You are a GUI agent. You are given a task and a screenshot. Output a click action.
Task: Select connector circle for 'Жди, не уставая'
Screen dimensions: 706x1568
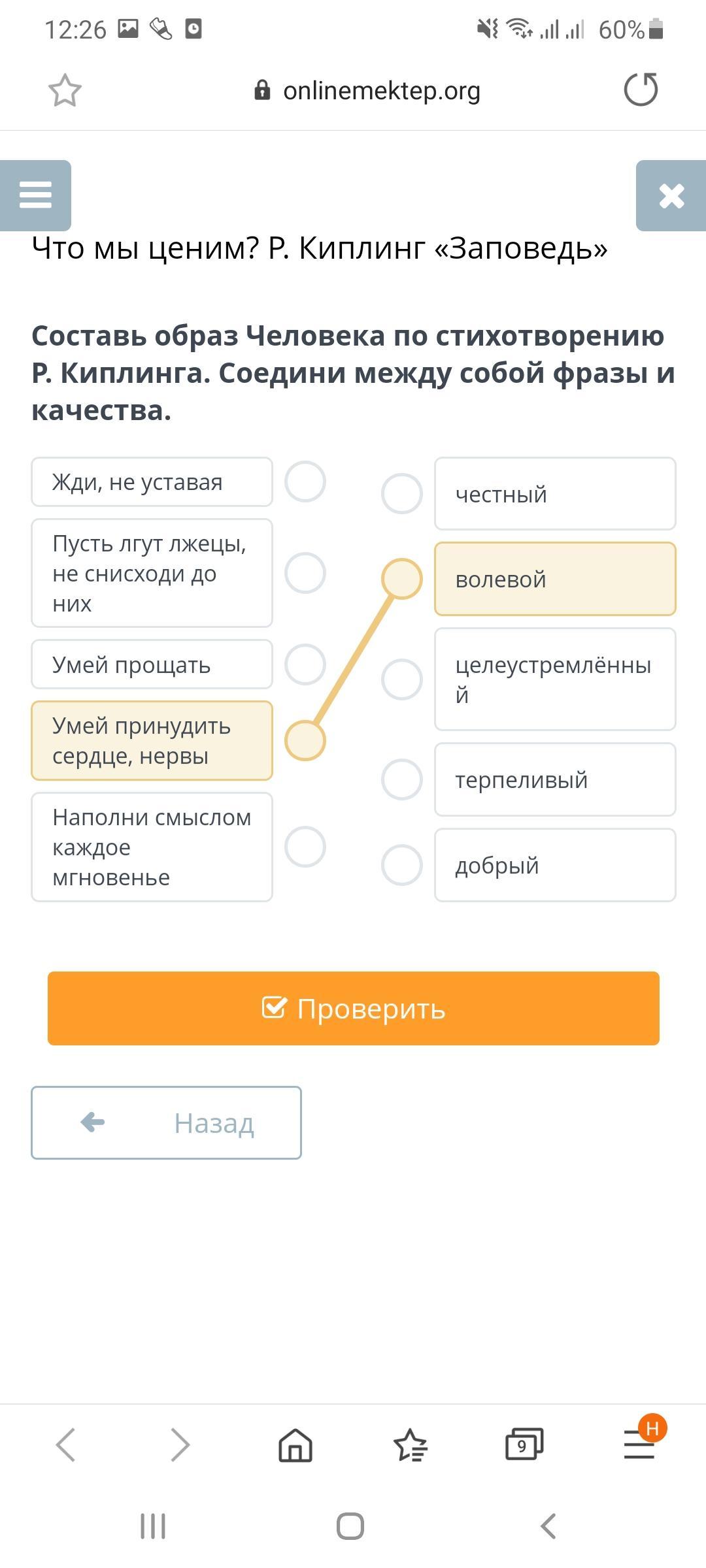coord(305,482)
